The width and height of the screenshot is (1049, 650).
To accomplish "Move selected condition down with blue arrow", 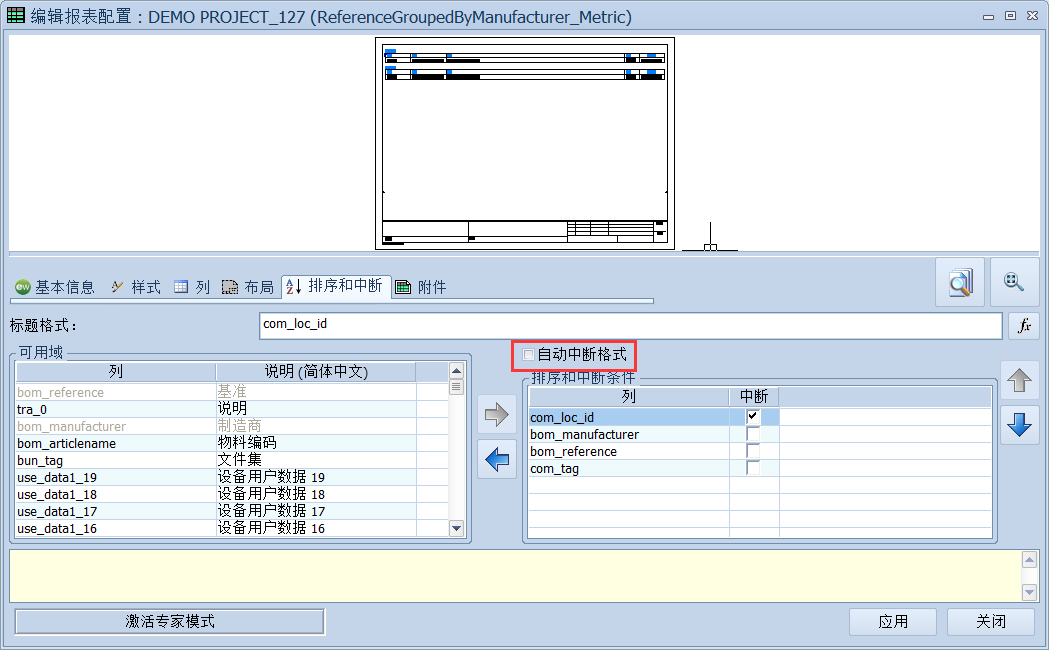I will tap(1020, 425).
